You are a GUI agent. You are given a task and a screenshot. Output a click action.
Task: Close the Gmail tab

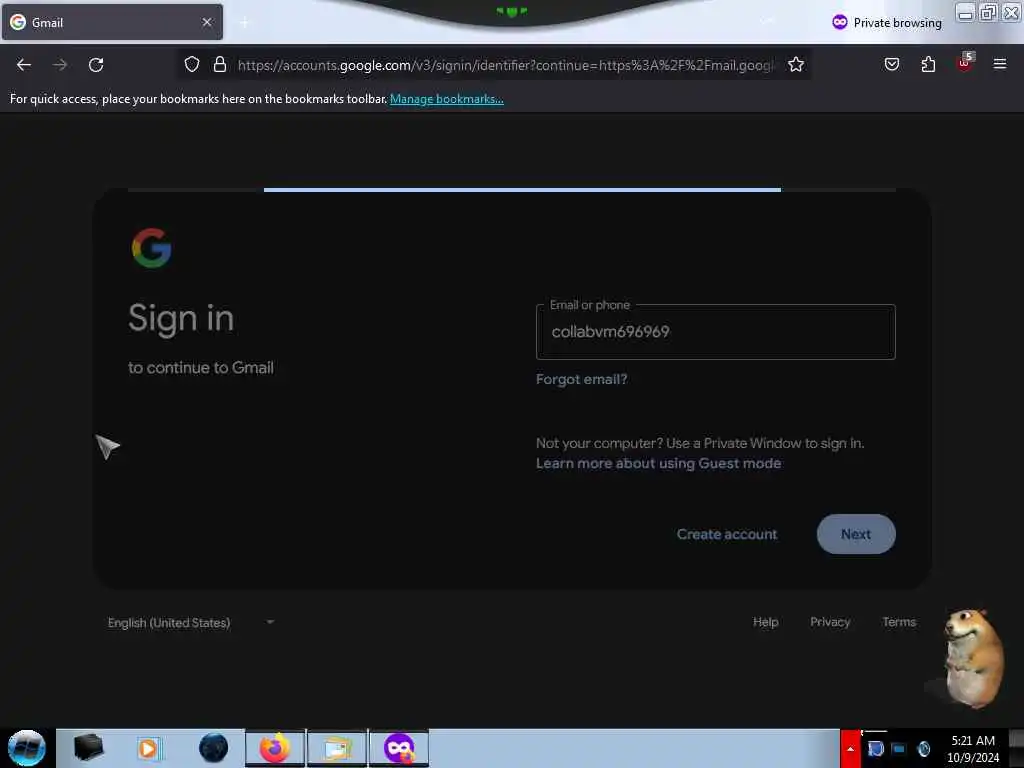pos(206,22)
